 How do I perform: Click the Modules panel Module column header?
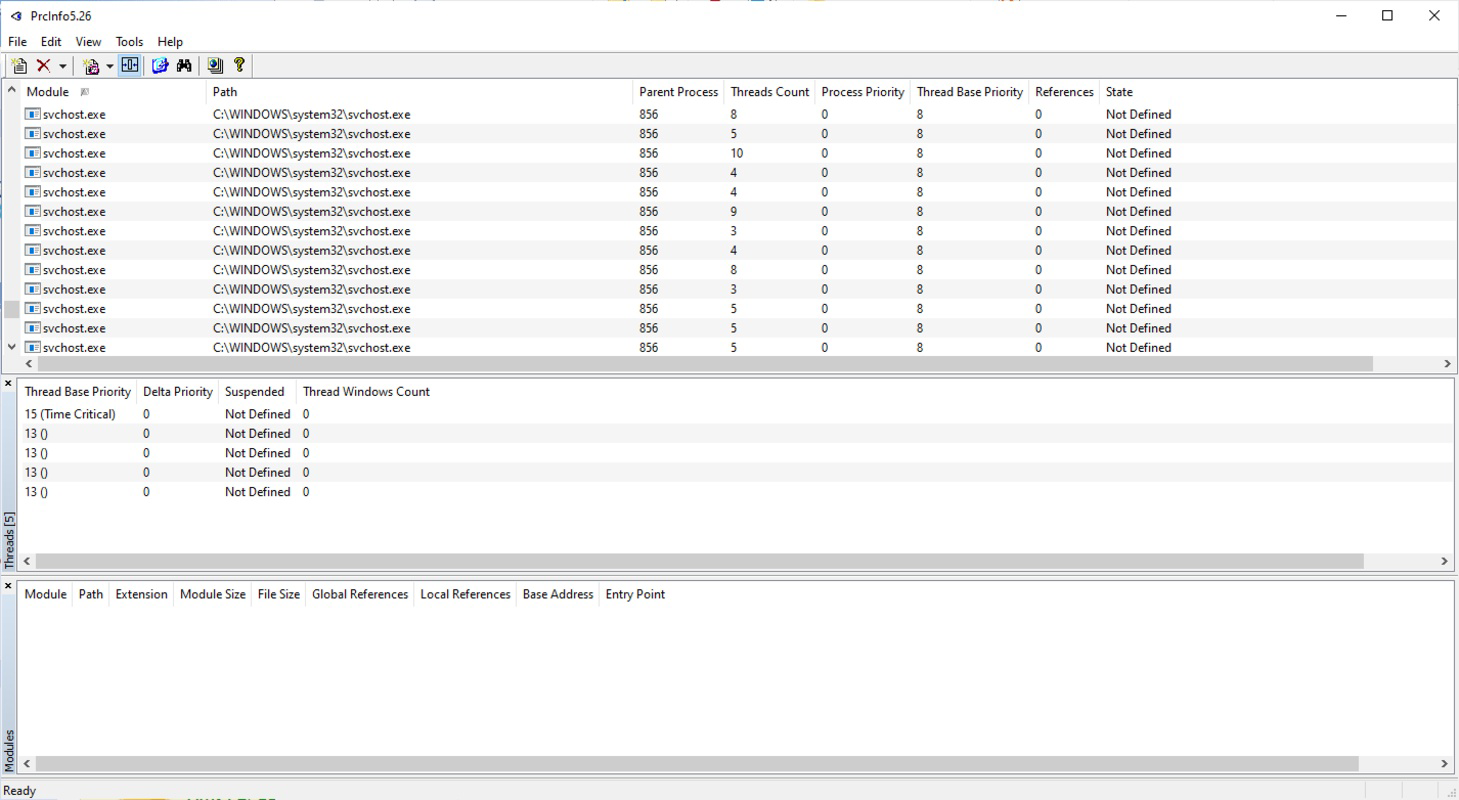pyautogui.click(x=45, y=594)
